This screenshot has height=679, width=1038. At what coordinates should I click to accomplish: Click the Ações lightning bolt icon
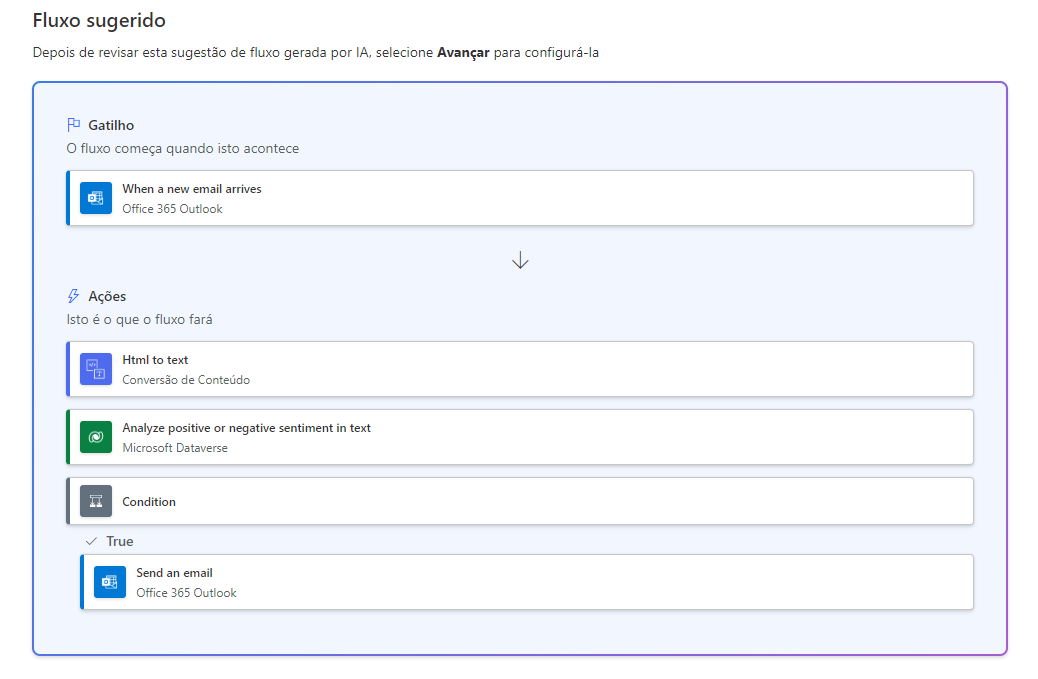click(x=73, y=296)
